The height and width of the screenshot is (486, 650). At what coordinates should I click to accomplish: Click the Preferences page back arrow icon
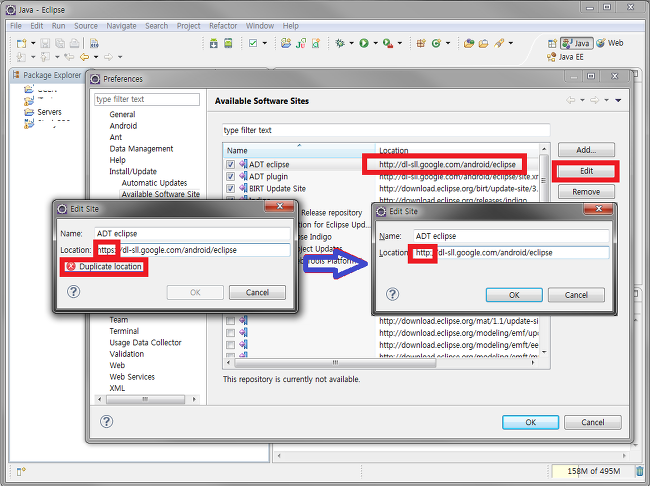click(571, 100)
